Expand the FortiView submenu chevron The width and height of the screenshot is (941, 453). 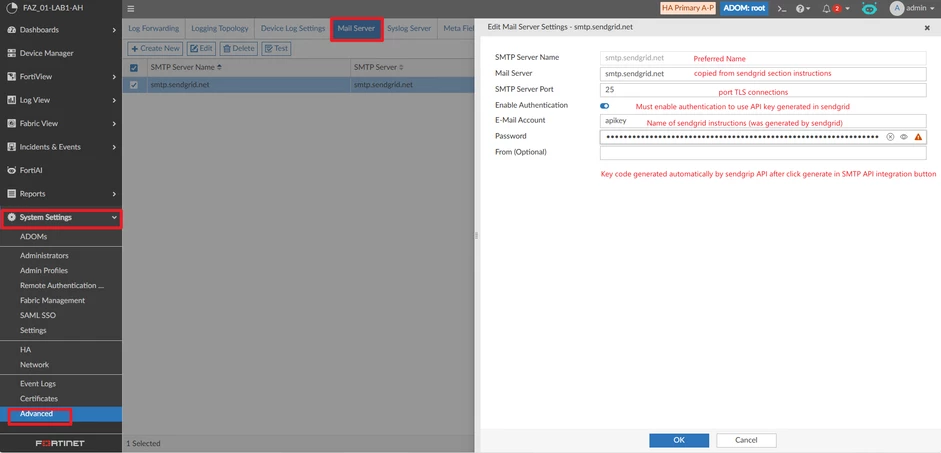point(114,77)
